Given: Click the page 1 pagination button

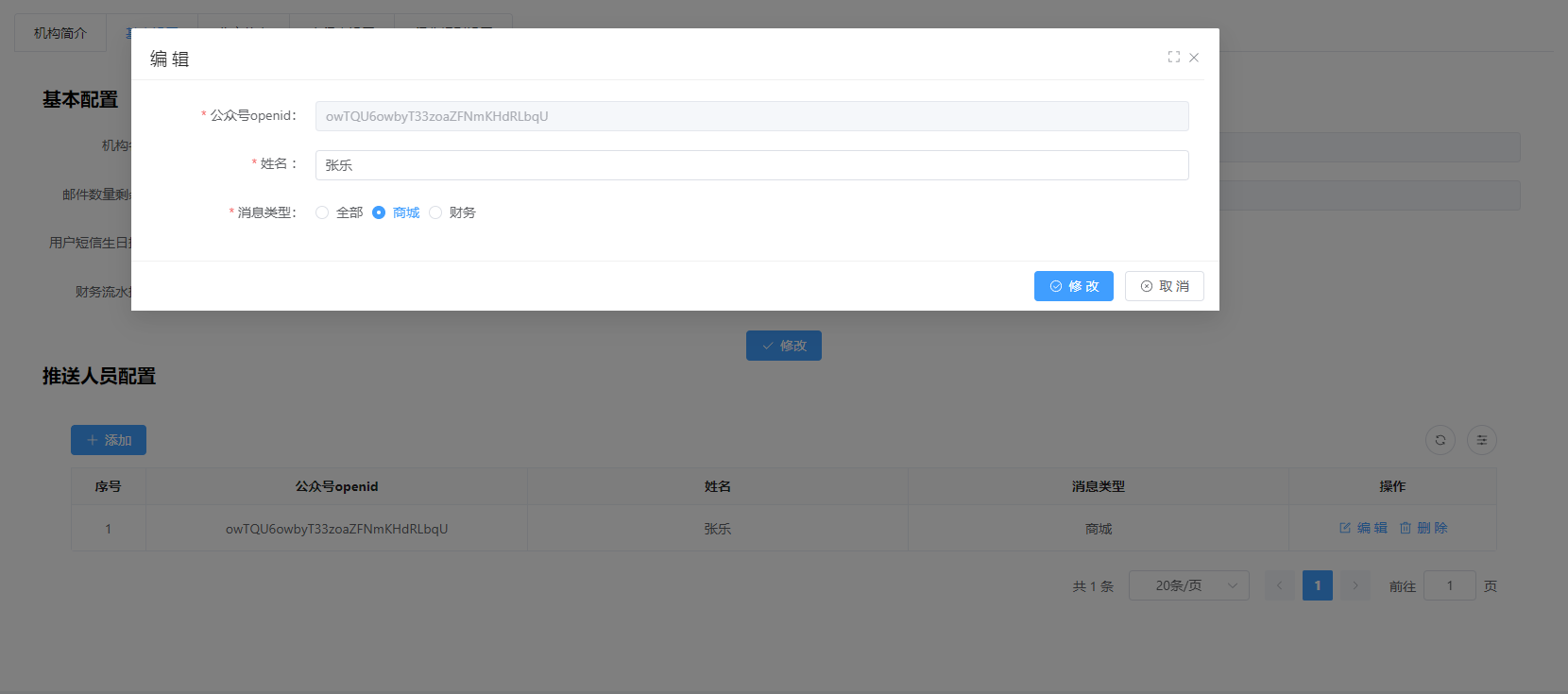Looking at the screenshot, I should (x=1317, y=585).
